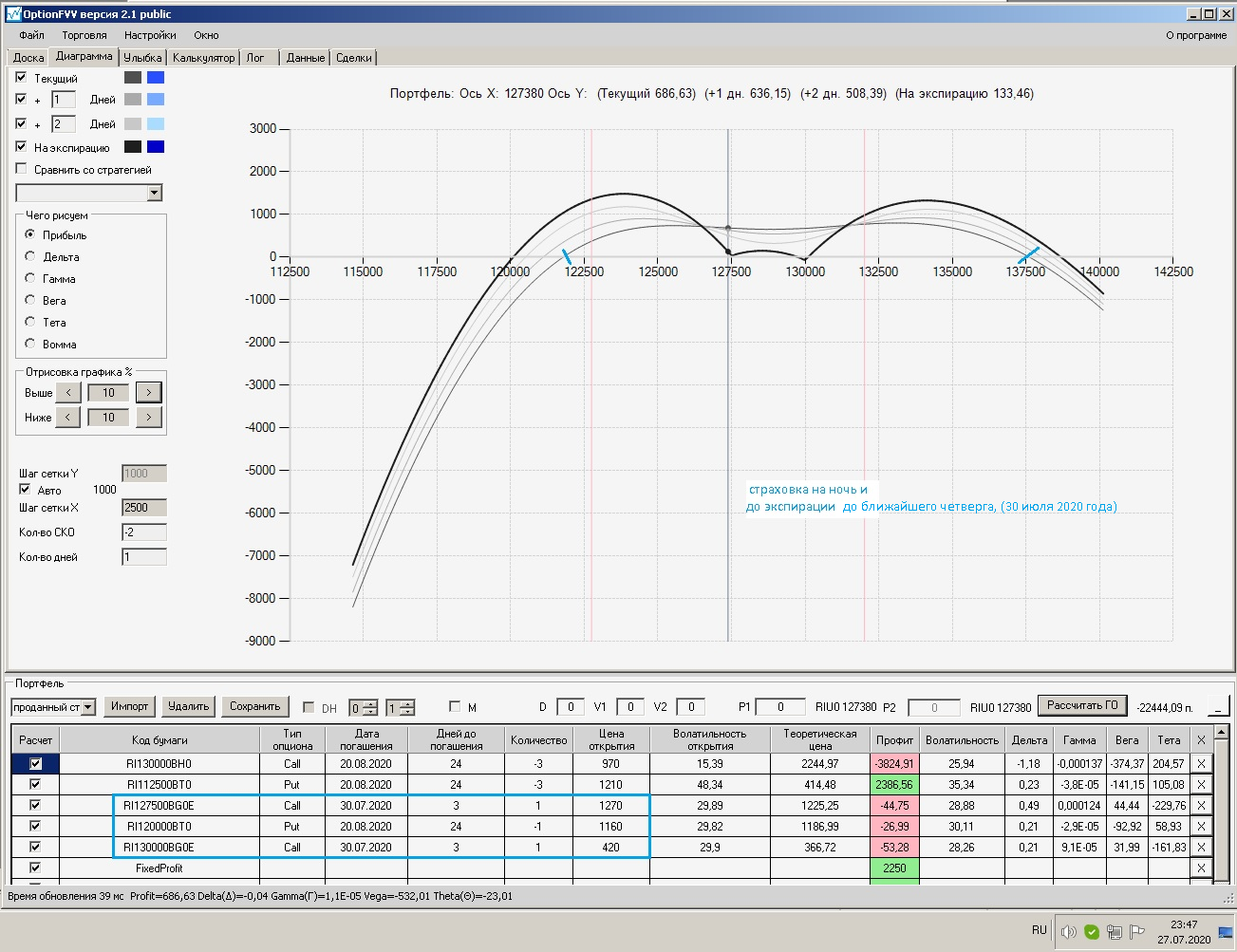
Task: Click the X button on the FixedProfit row
Action: tap(1201, 868)
